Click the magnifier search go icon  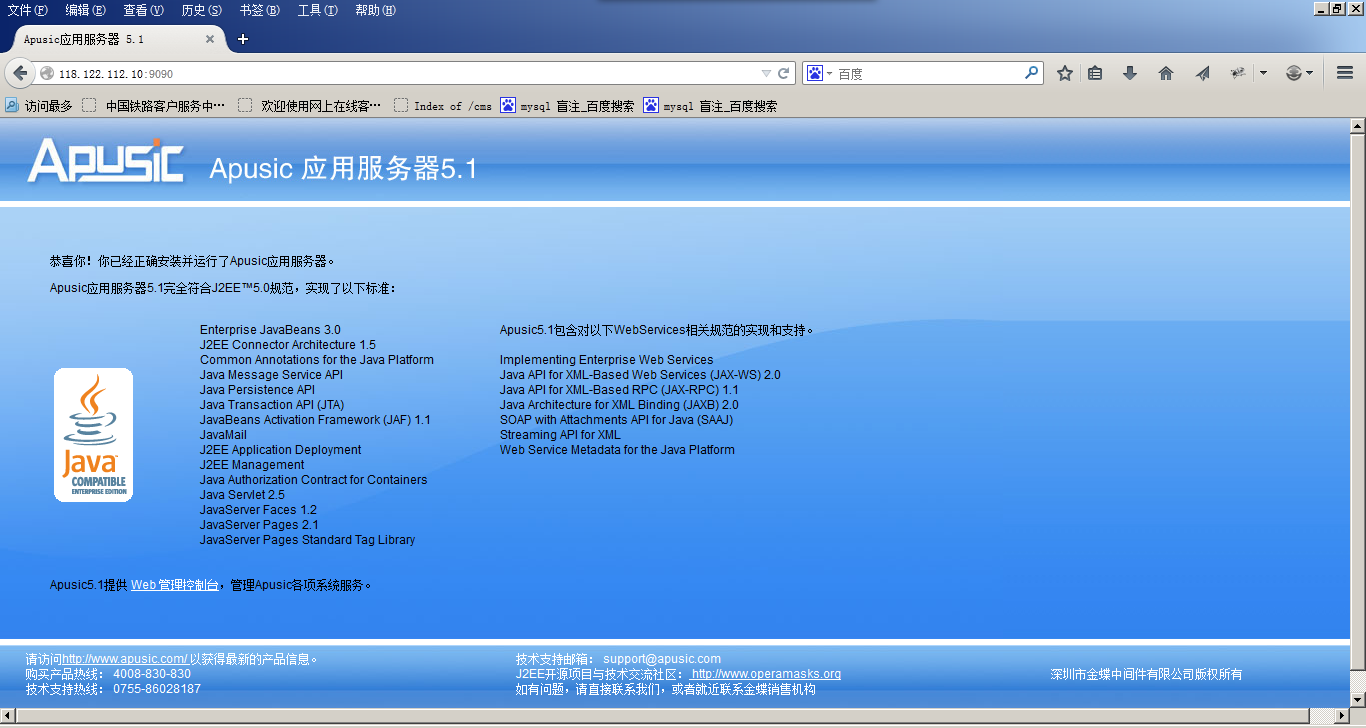pyautogui.click(x=1031, y=73)
